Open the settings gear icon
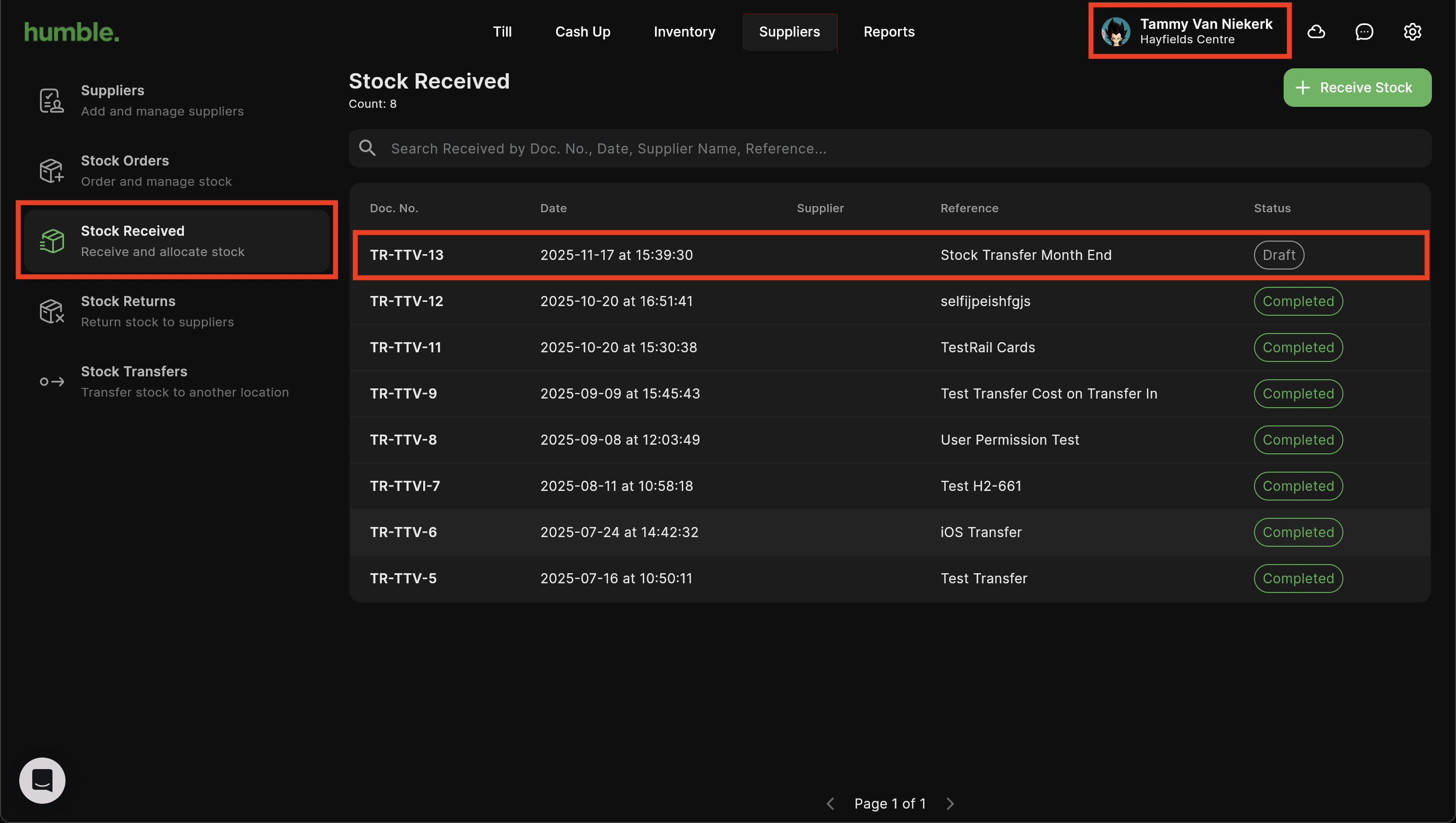 pos(1412,32)
